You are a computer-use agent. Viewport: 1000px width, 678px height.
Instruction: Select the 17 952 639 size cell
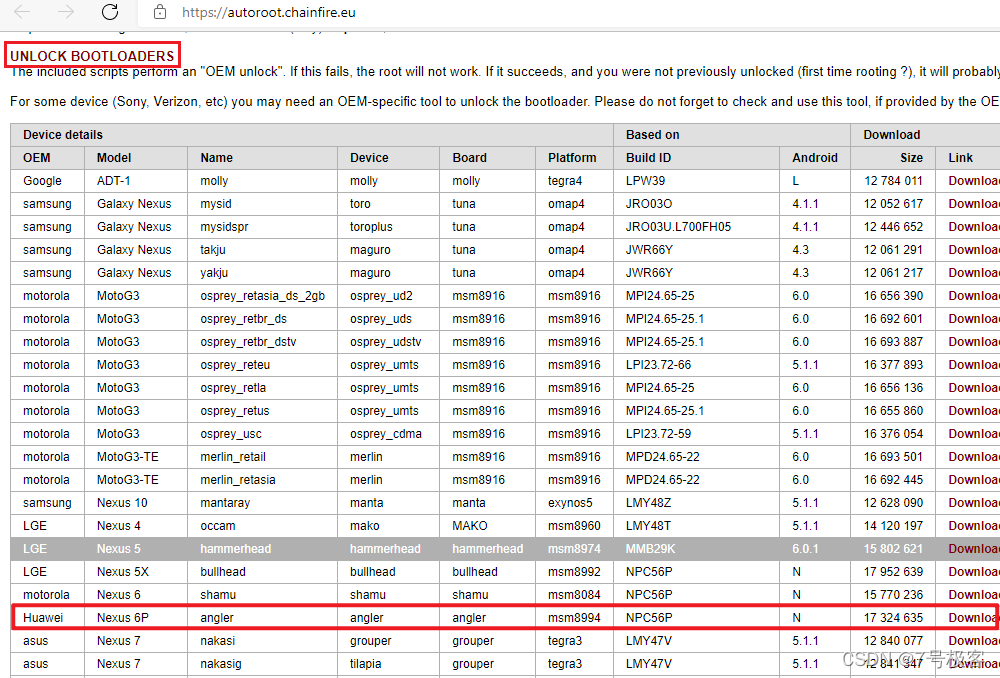click(x=893, y=571)
